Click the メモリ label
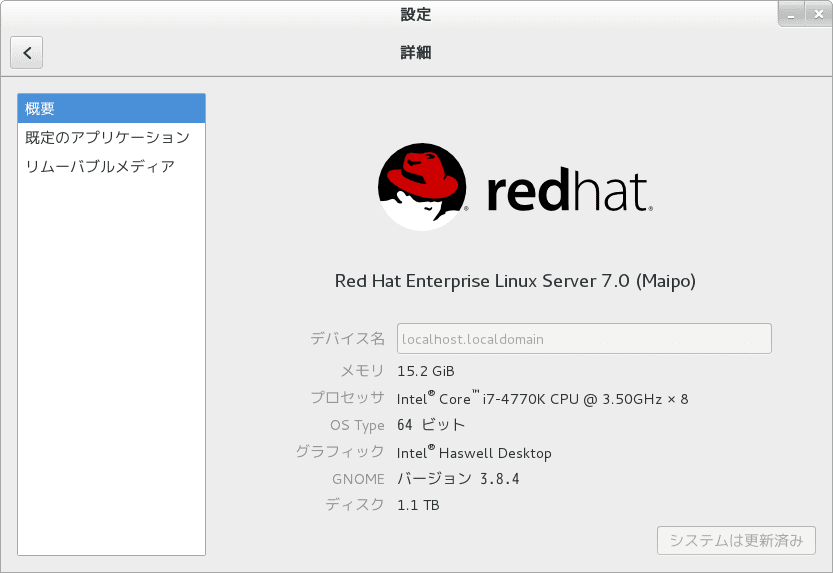This screenshot has width=833, height=573. tap(362, 371)
